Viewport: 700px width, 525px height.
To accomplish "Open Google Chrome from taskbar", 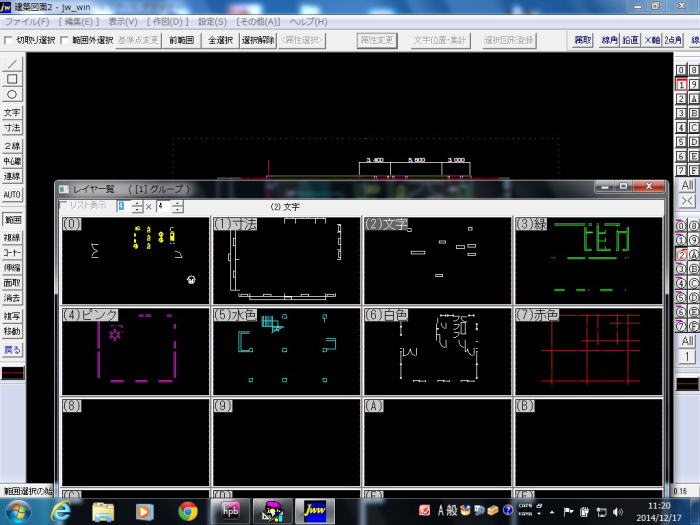I will click(188, 512).
